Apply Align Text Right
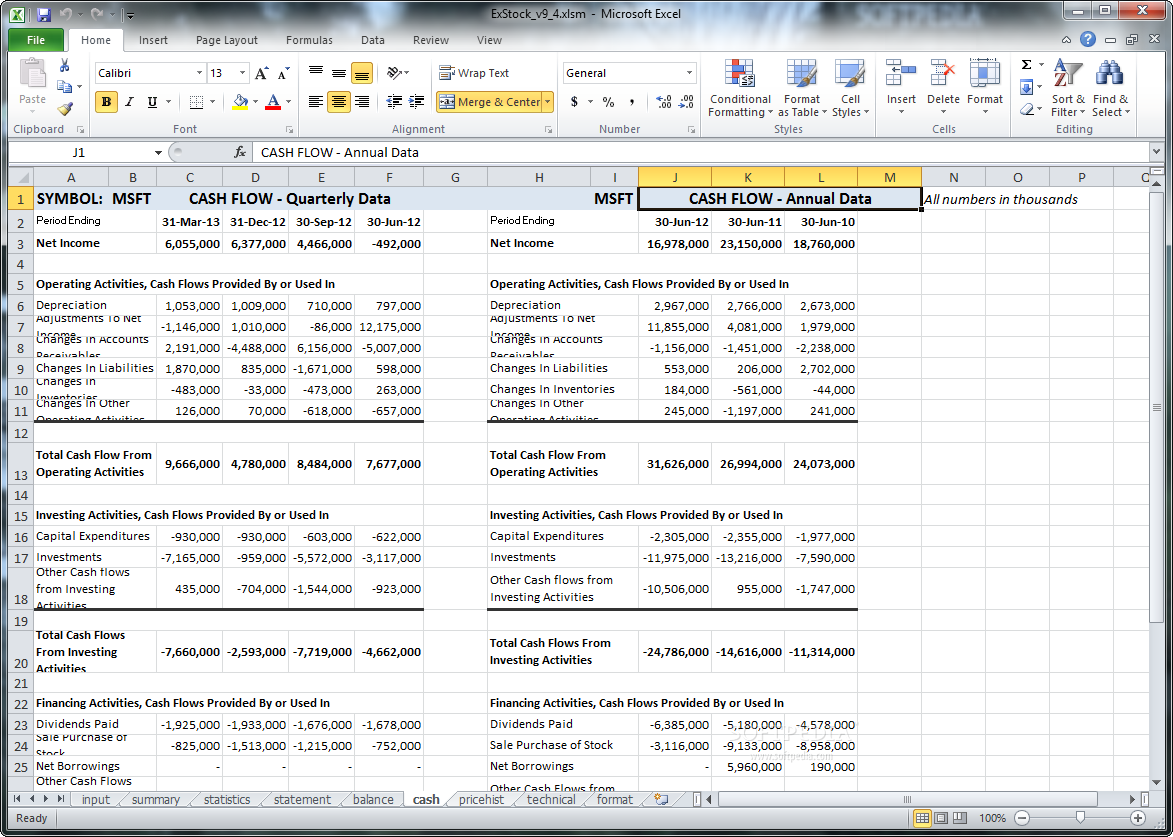The height and width of the screenshot is (837, 1173). [x=362, y=102]
